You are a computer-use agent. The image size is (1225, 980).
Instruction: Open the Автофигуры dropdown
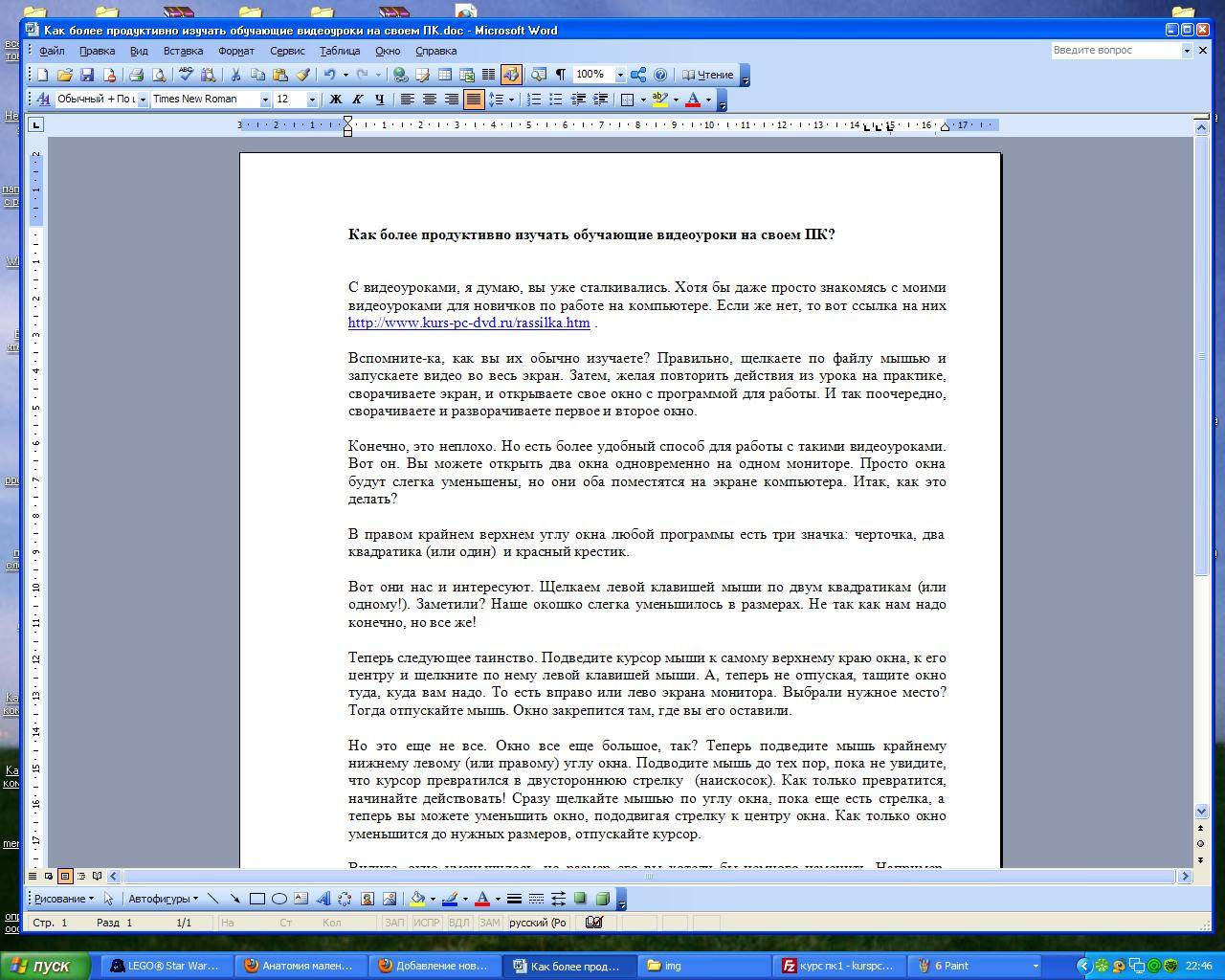163,899
